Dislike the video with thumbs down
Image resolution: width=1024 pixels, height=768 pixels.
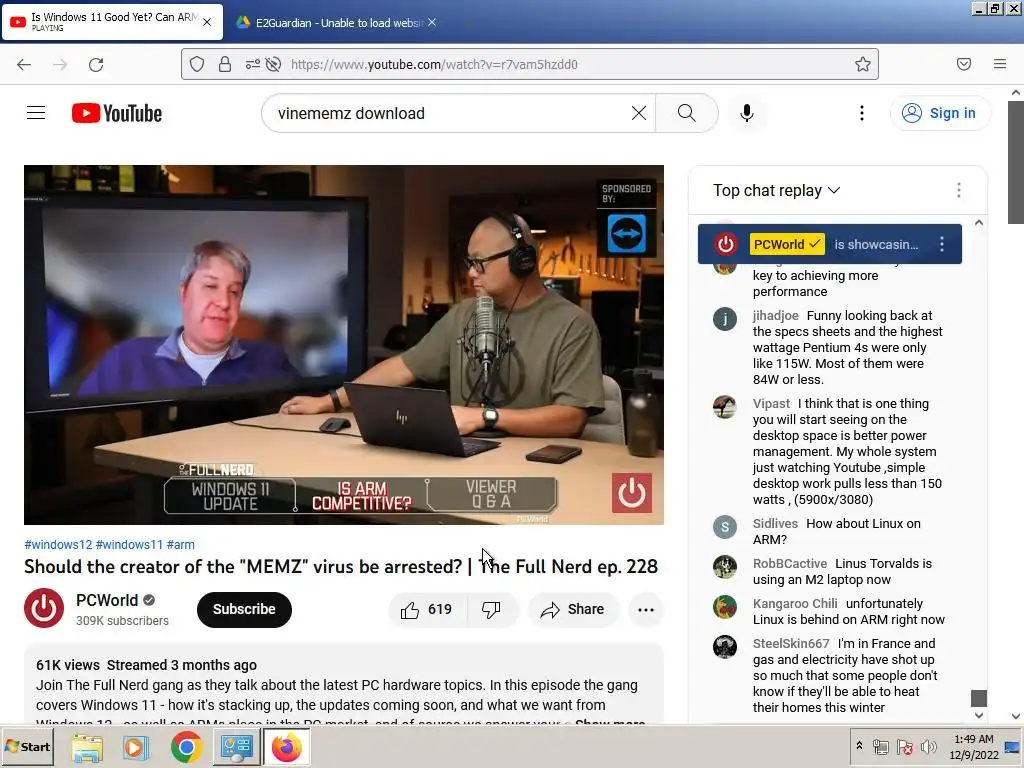tap(491, 609)
